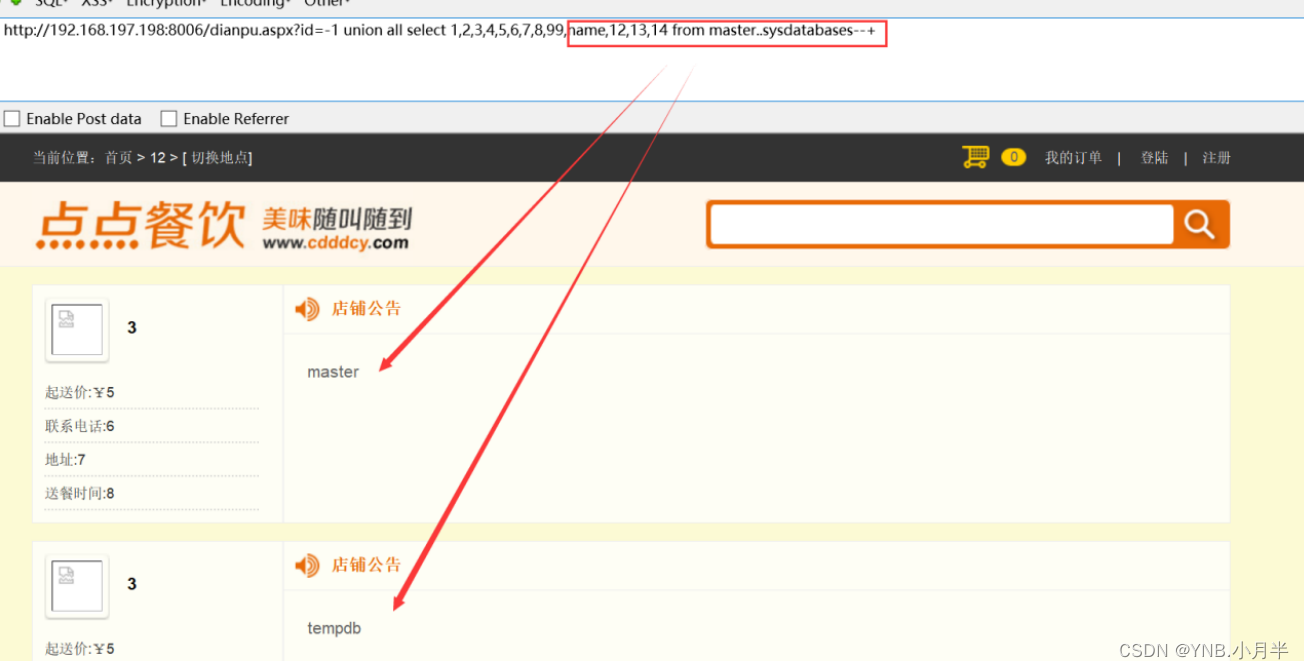This screenshot has height=669, width=1304.
Task: Click the 地址:7 line
Action: (x=65, y=460)
